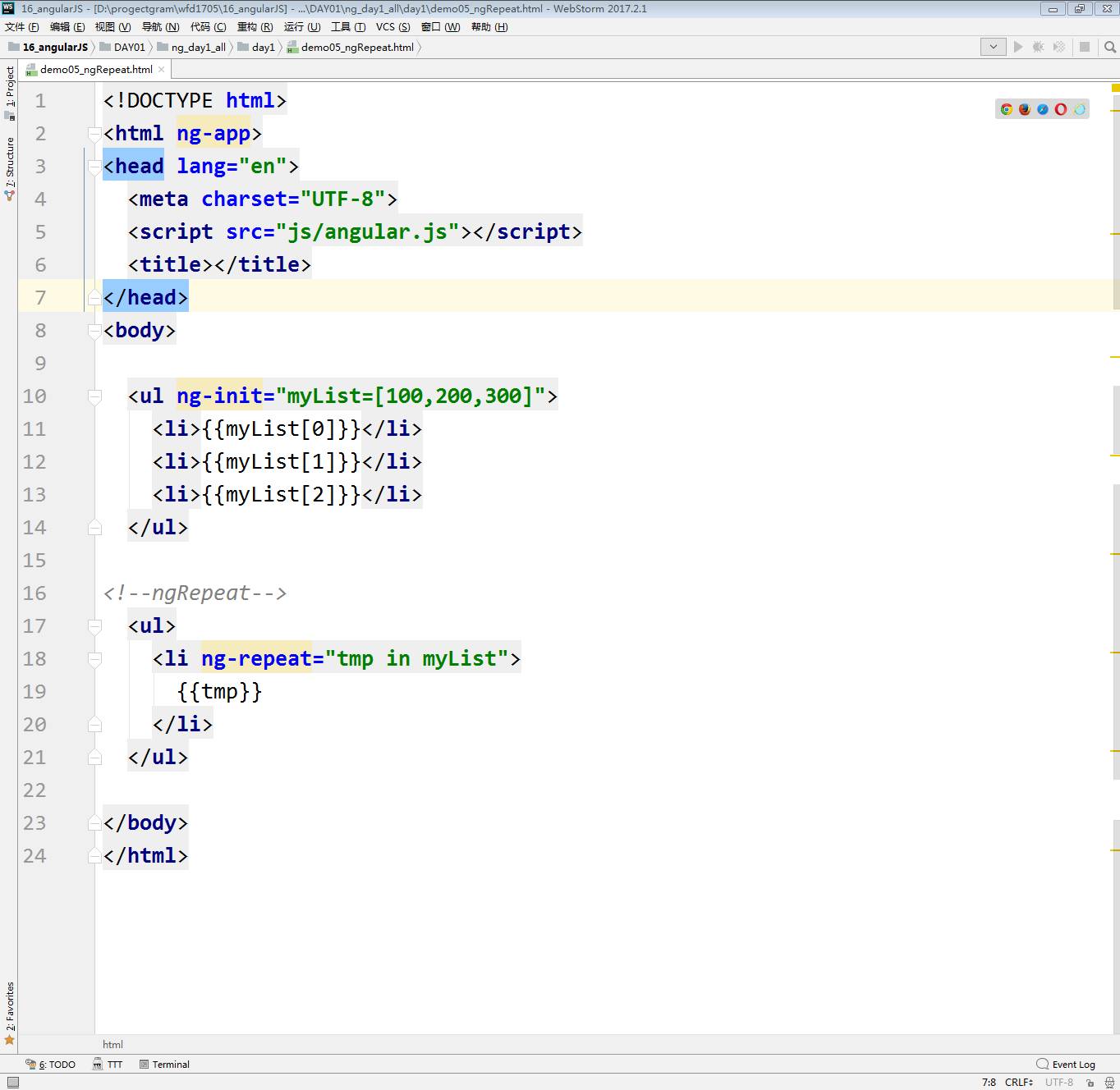Open the 窗口 (W) menu
Screen dimensions: 1120x1090
tap(441, 27)
